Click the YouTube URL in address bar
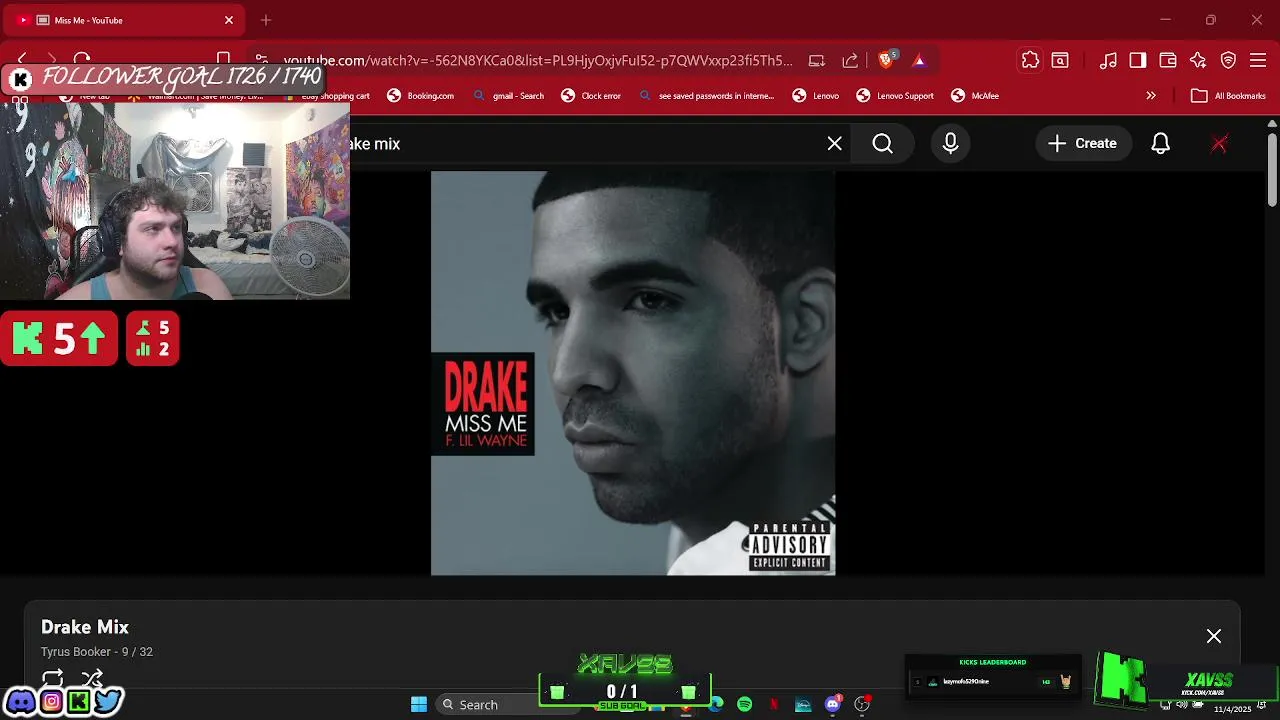 [537, 60]
